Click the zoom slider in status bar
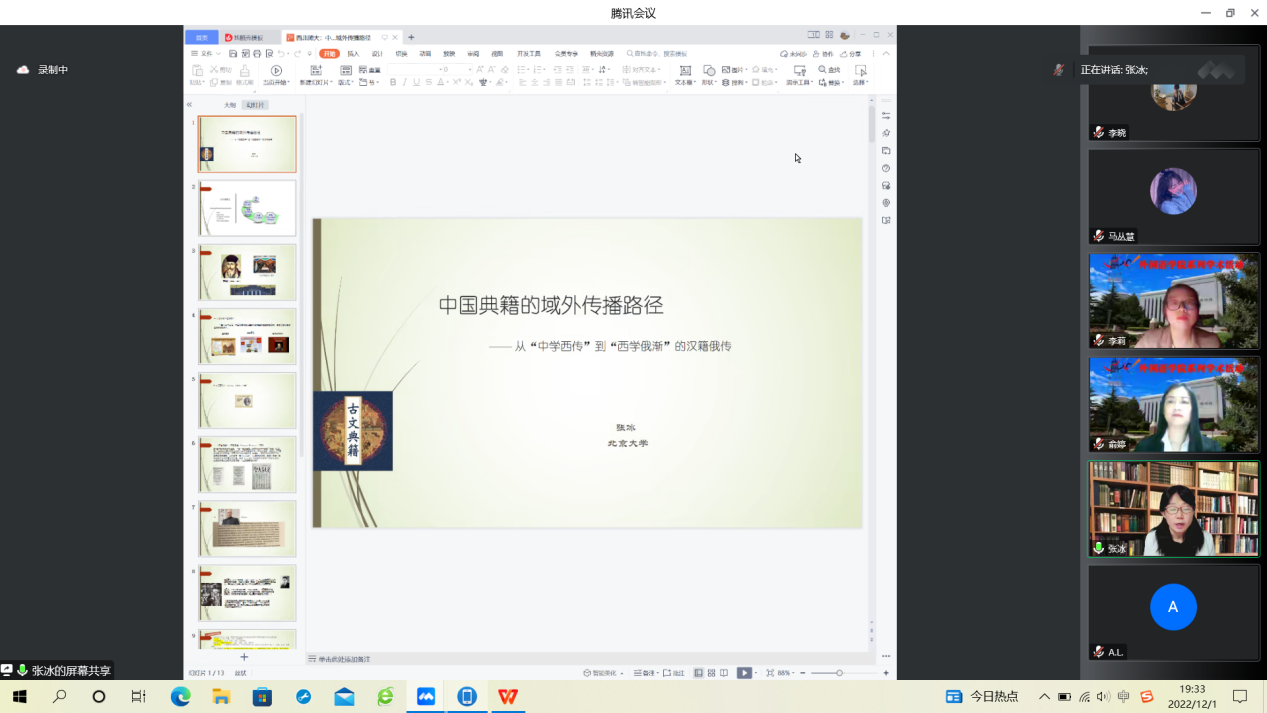Screen dimensions: 1267x713 [839, 673]
